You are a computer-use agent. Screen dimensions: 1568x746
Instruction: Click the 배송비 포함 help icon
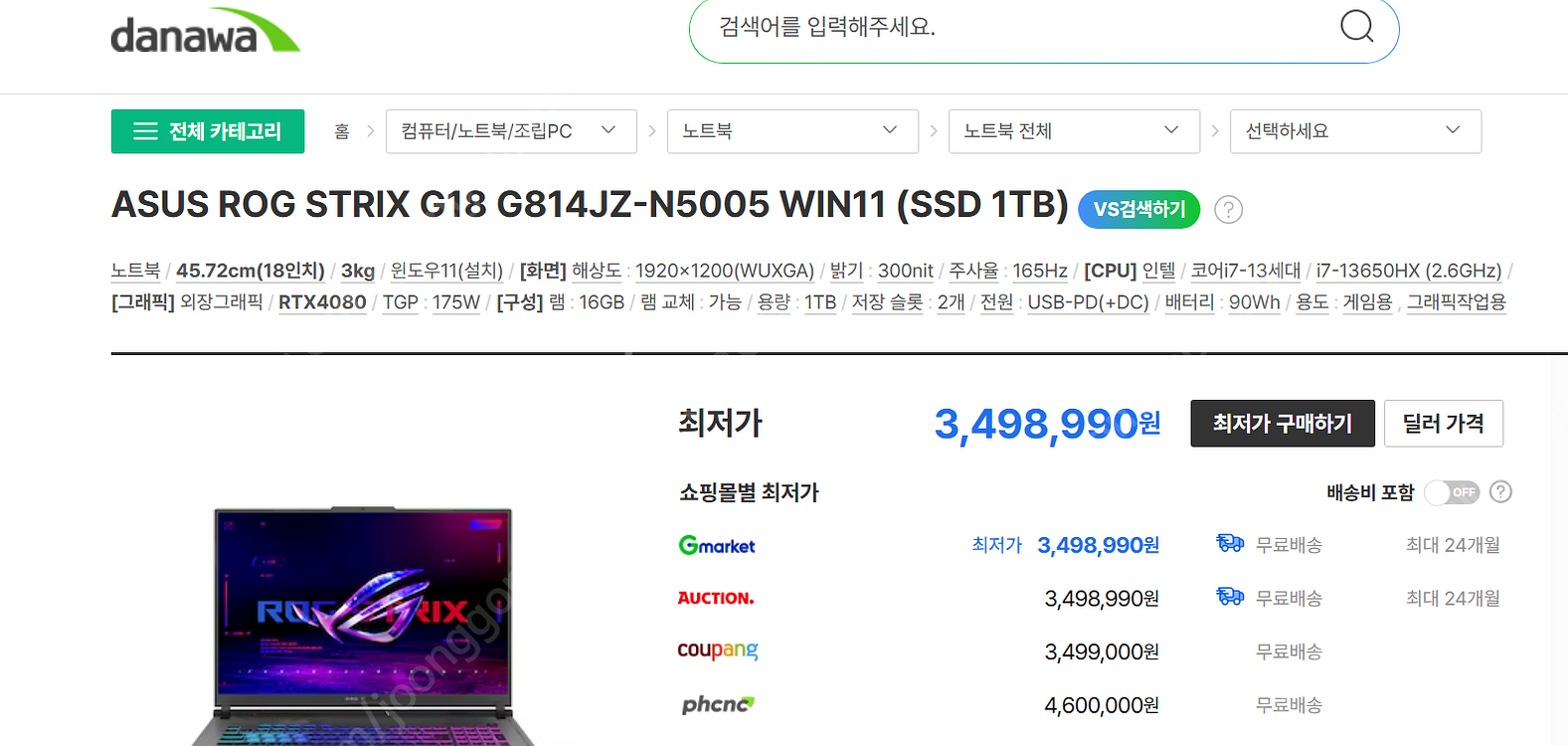click(1501, 492)
